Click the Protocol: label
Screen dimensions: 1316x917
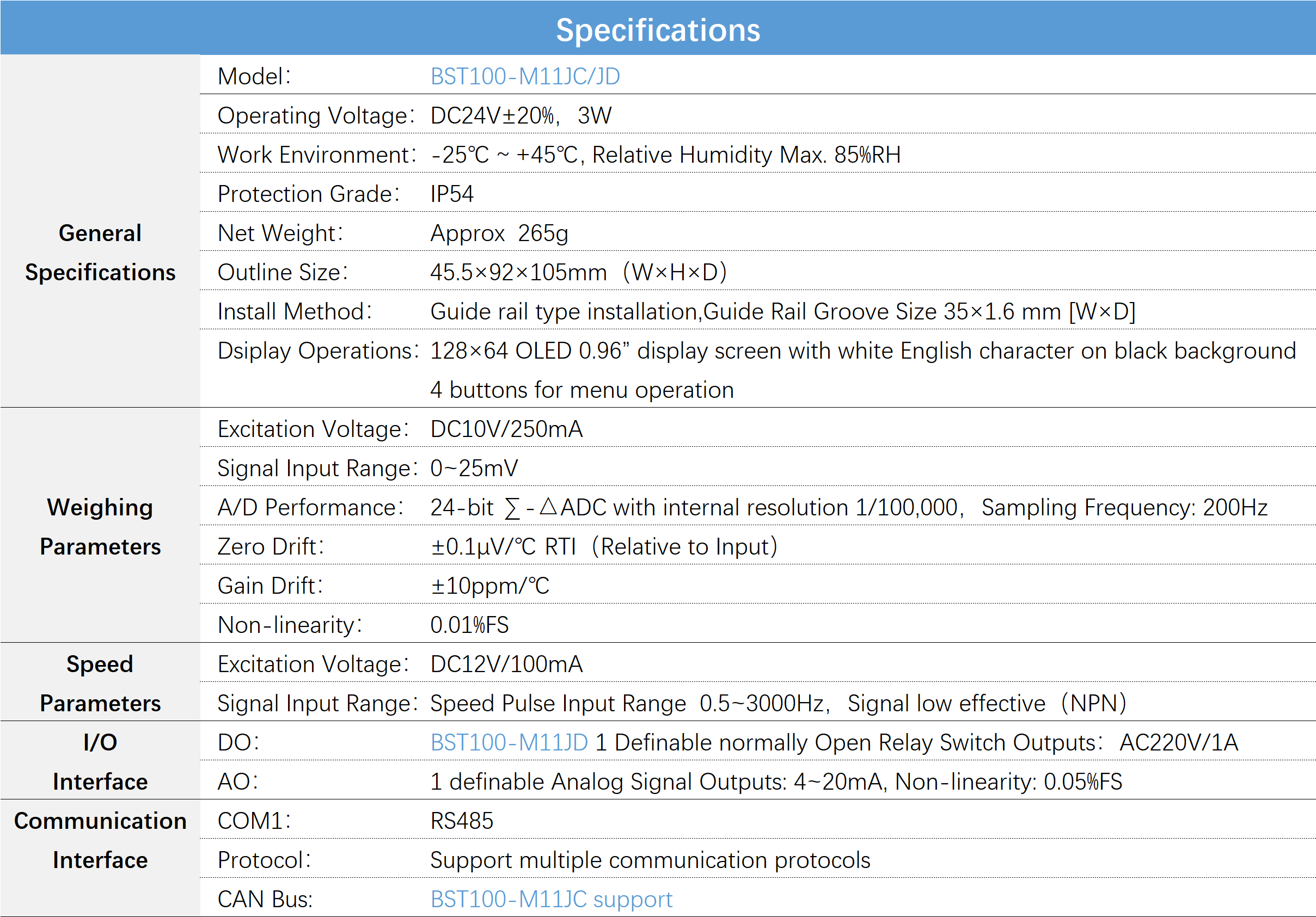[265, 860]
